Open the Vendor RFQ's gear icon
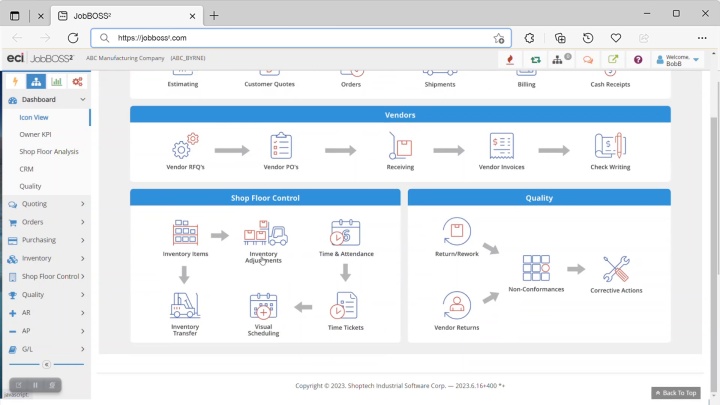Image resolution: width=720 pixels, height=405 pixels. (185, 146)
